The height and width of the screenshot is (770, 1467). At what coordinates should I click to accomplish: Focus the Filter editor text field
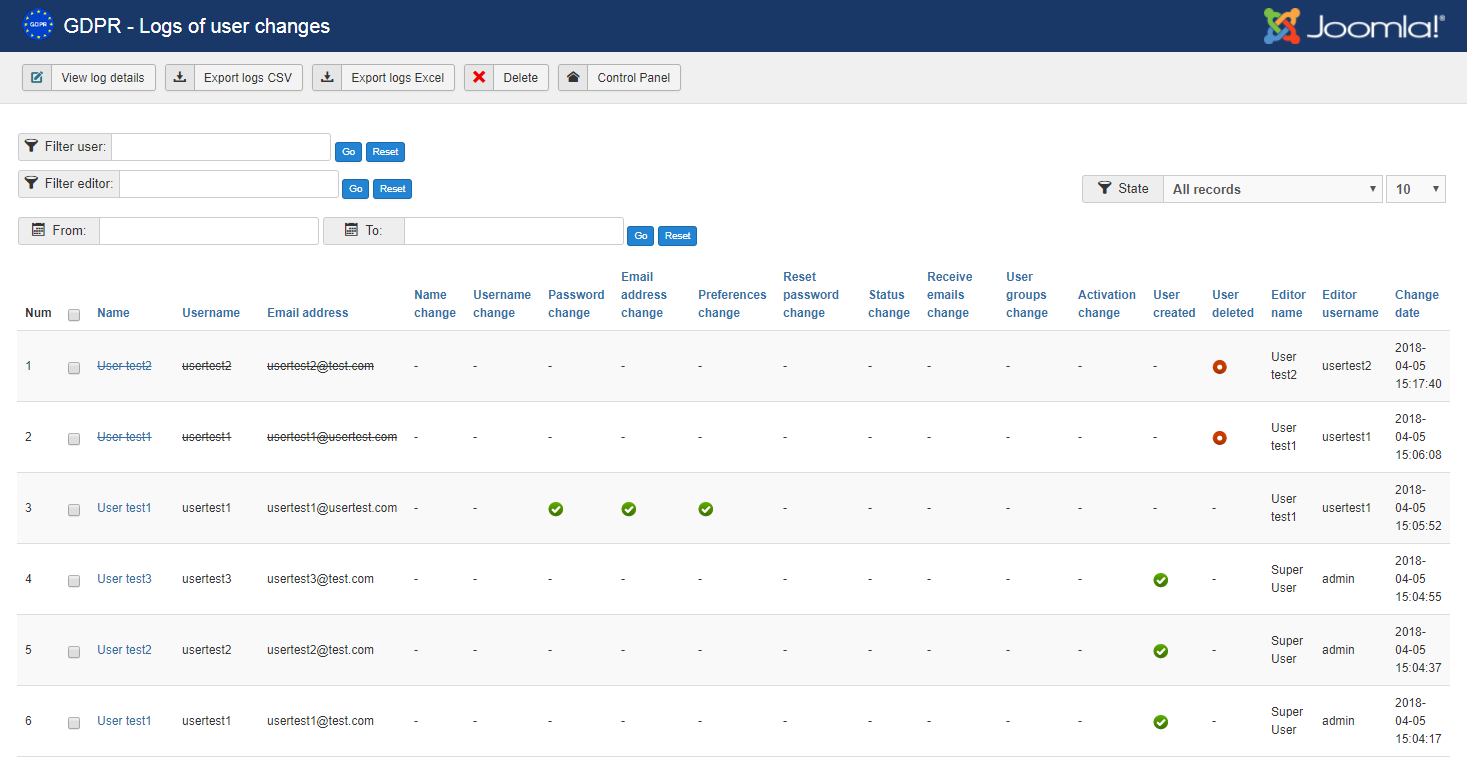pyautogui.click(x=229, y=184)
